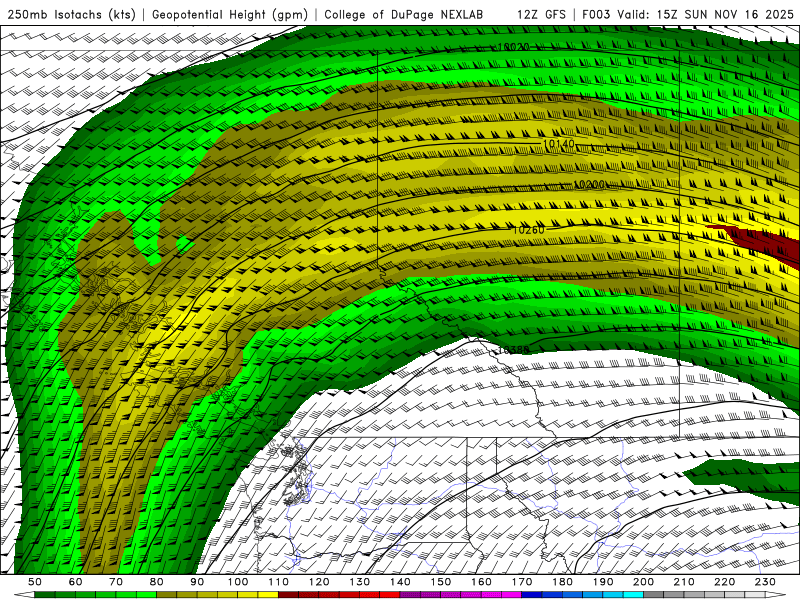Click the 220 value in the legend

pos(724,582)
